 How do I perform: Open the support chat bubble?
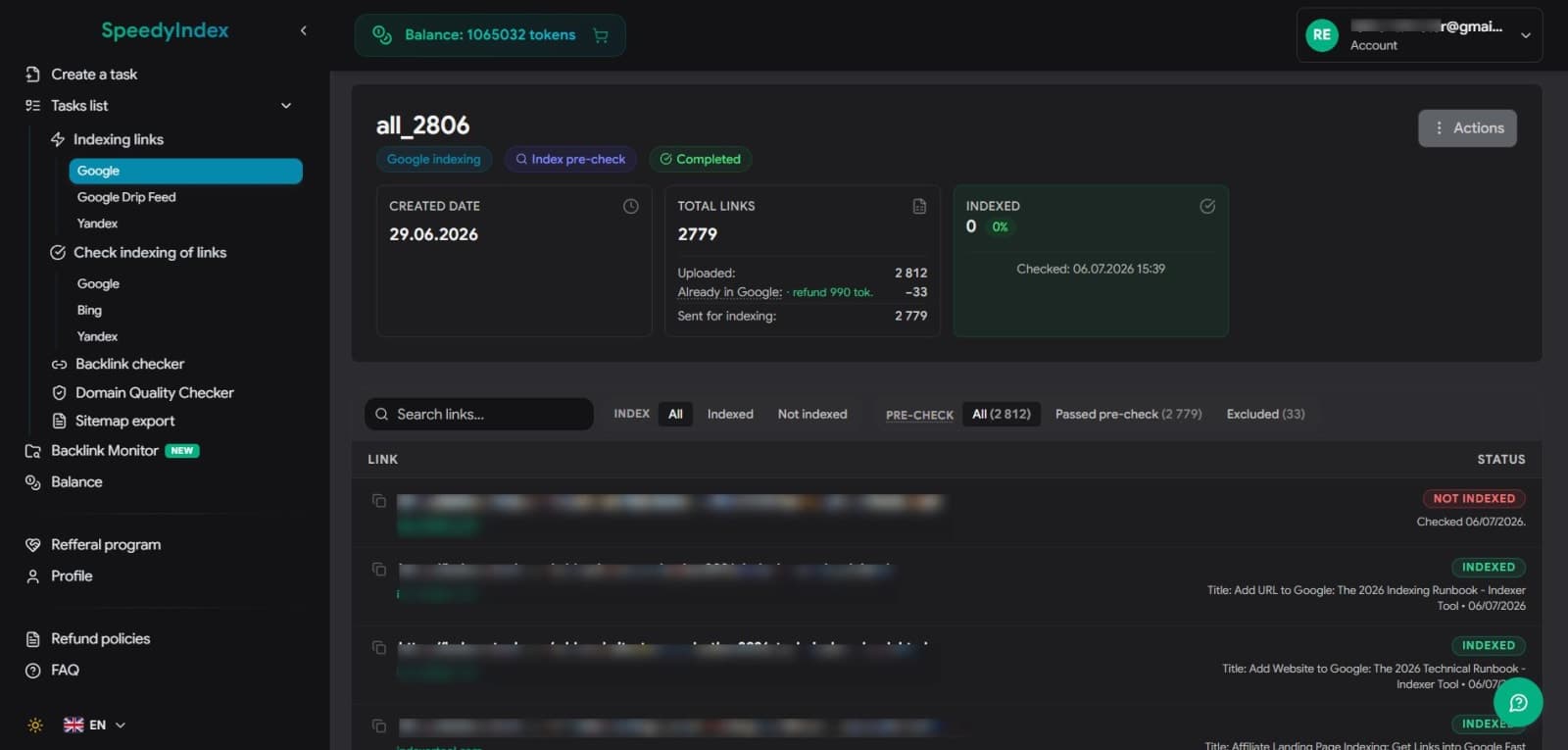(1518, 702)
